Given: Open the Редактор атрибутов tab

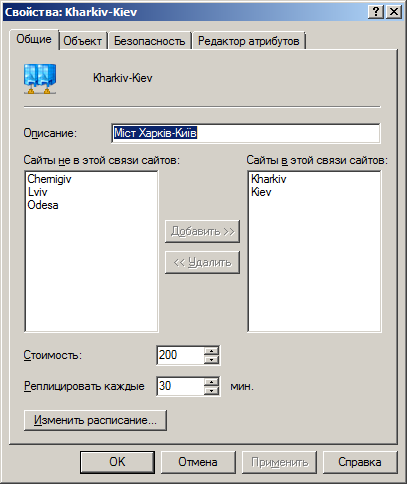Looking at the screenshot, I should pyautogui.click(x=249, y=41).
